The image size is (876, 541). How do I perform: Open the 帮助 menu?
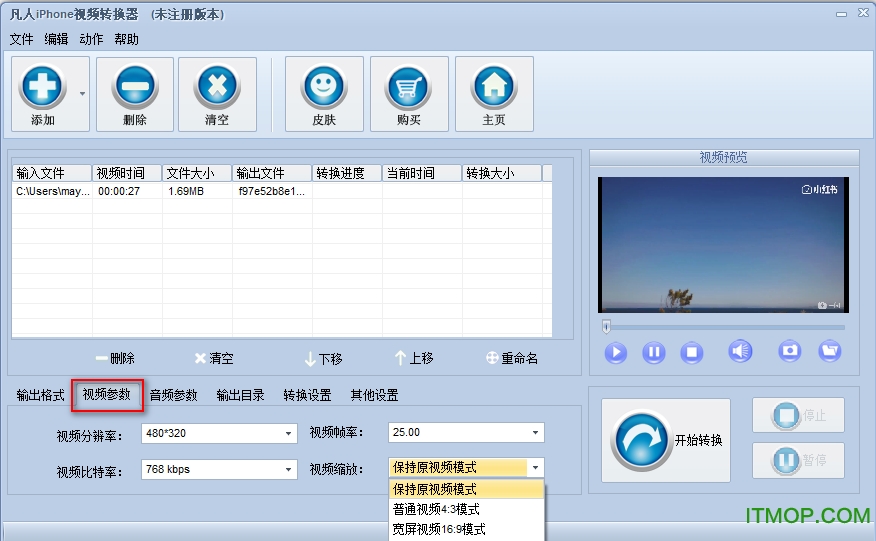point(126,39)
